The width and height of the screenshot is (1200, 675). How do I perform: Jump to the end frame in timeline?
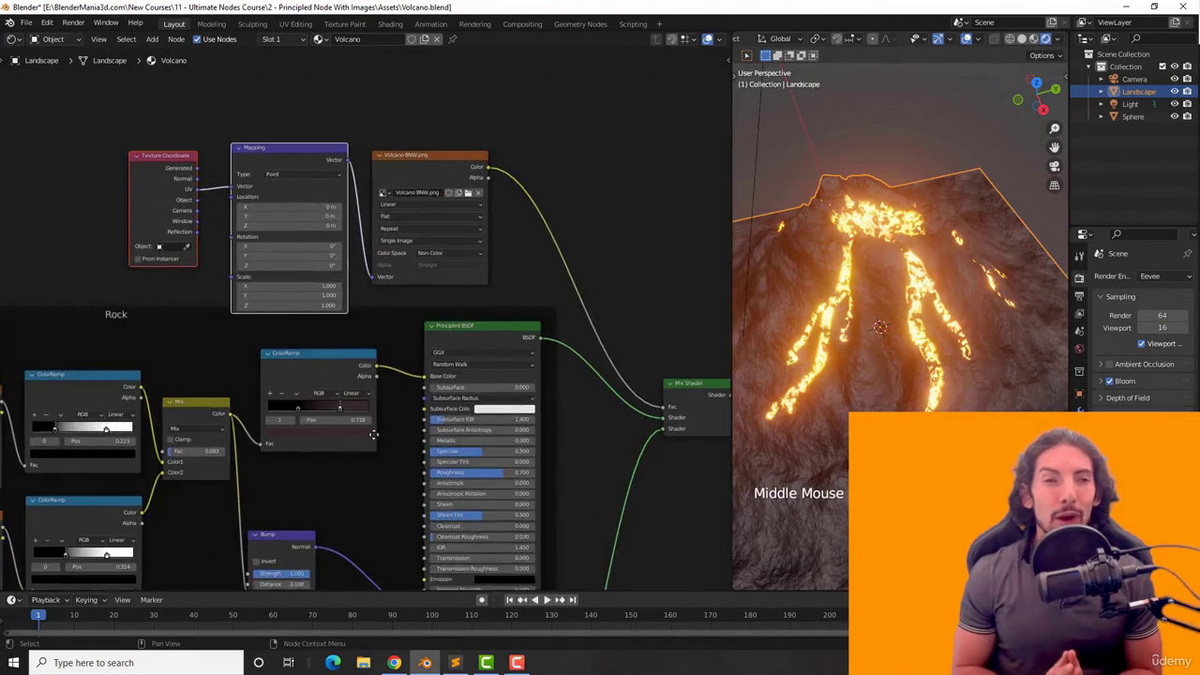573,600
